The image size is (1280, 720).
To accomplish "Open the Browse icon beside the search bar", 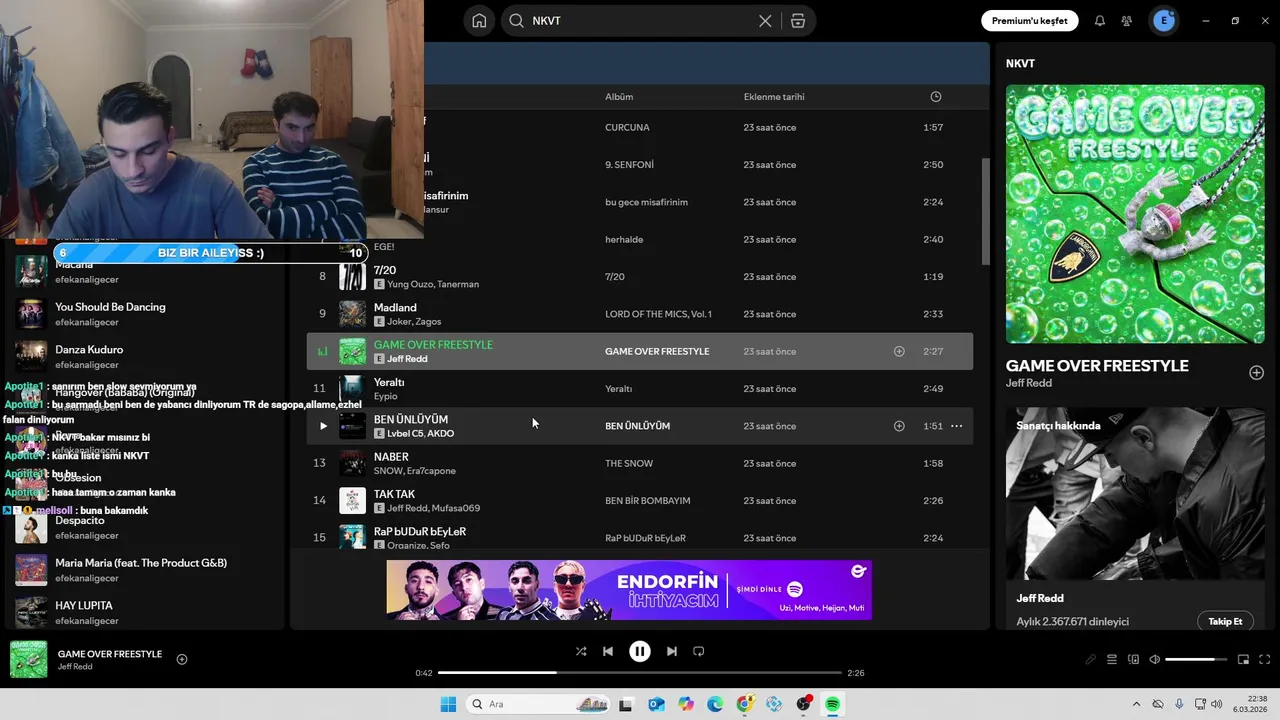I will [x=797, y=21].
